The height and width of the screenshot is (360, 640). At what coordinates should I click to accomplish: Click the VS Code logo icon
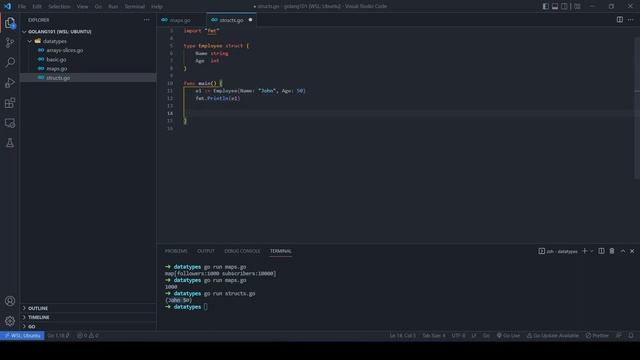click(x=7, y=6)
